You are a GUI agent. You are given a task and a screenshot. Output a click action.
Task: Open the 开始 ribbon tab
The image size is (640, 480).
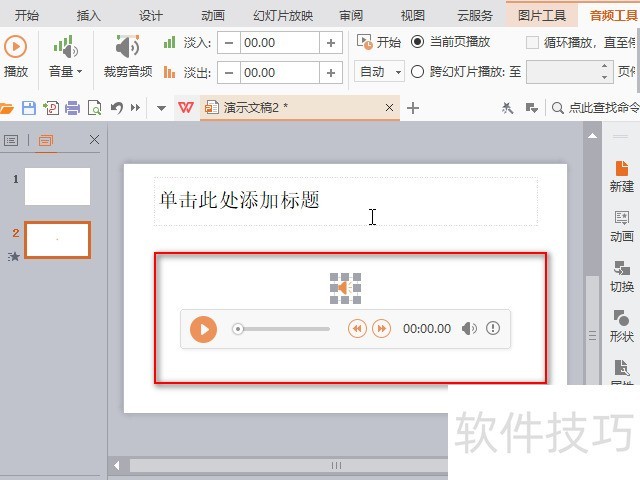coord(27,16)
